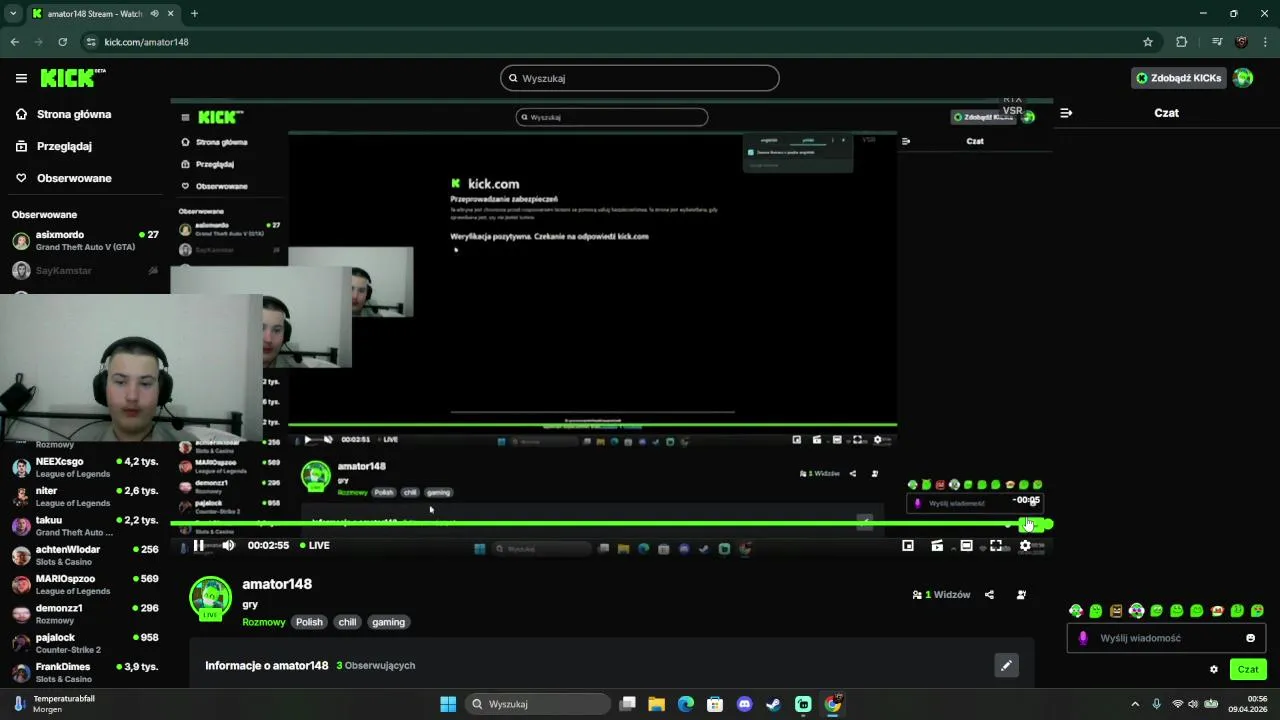The image size is (1280, 720).
Task: Open asixmordo channel
Action: pos(85,241)
